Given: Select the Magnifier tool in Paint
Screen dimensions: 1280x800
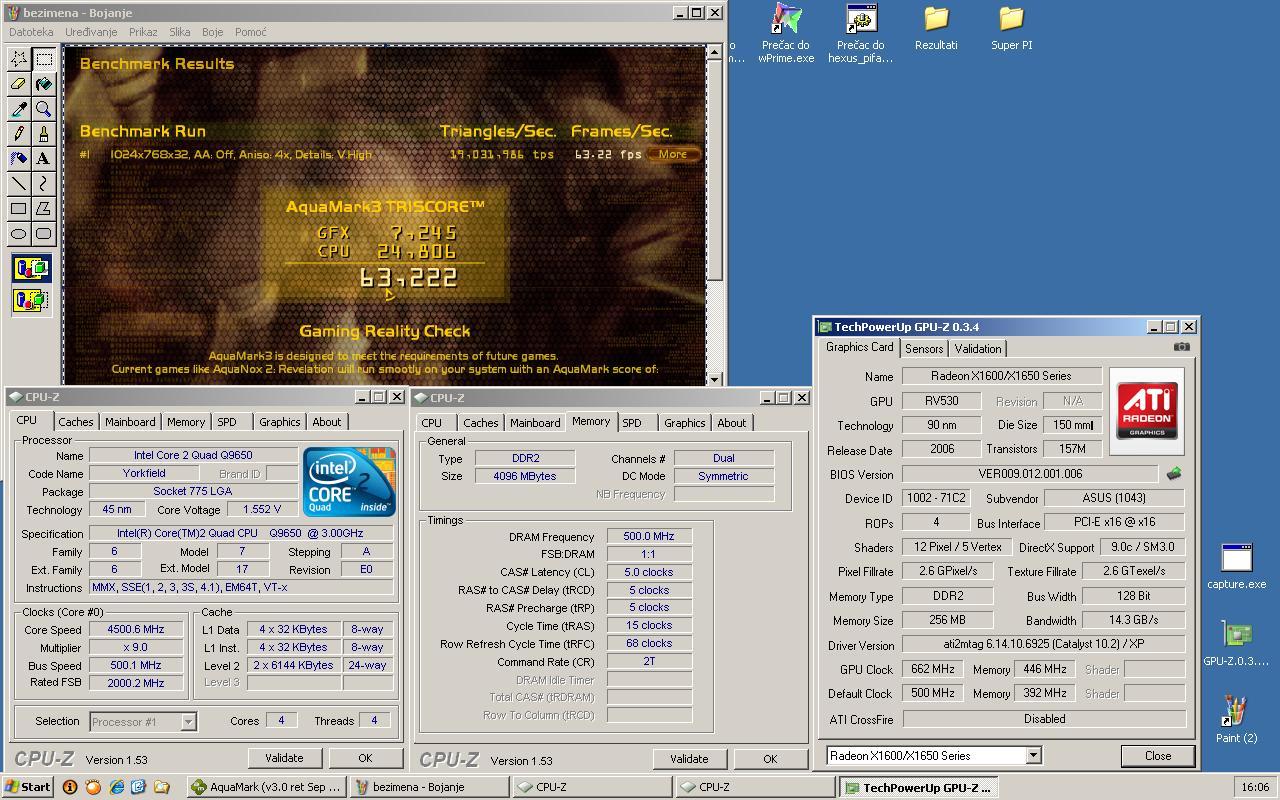Looking at the screenshot, I should coord(44,109).
